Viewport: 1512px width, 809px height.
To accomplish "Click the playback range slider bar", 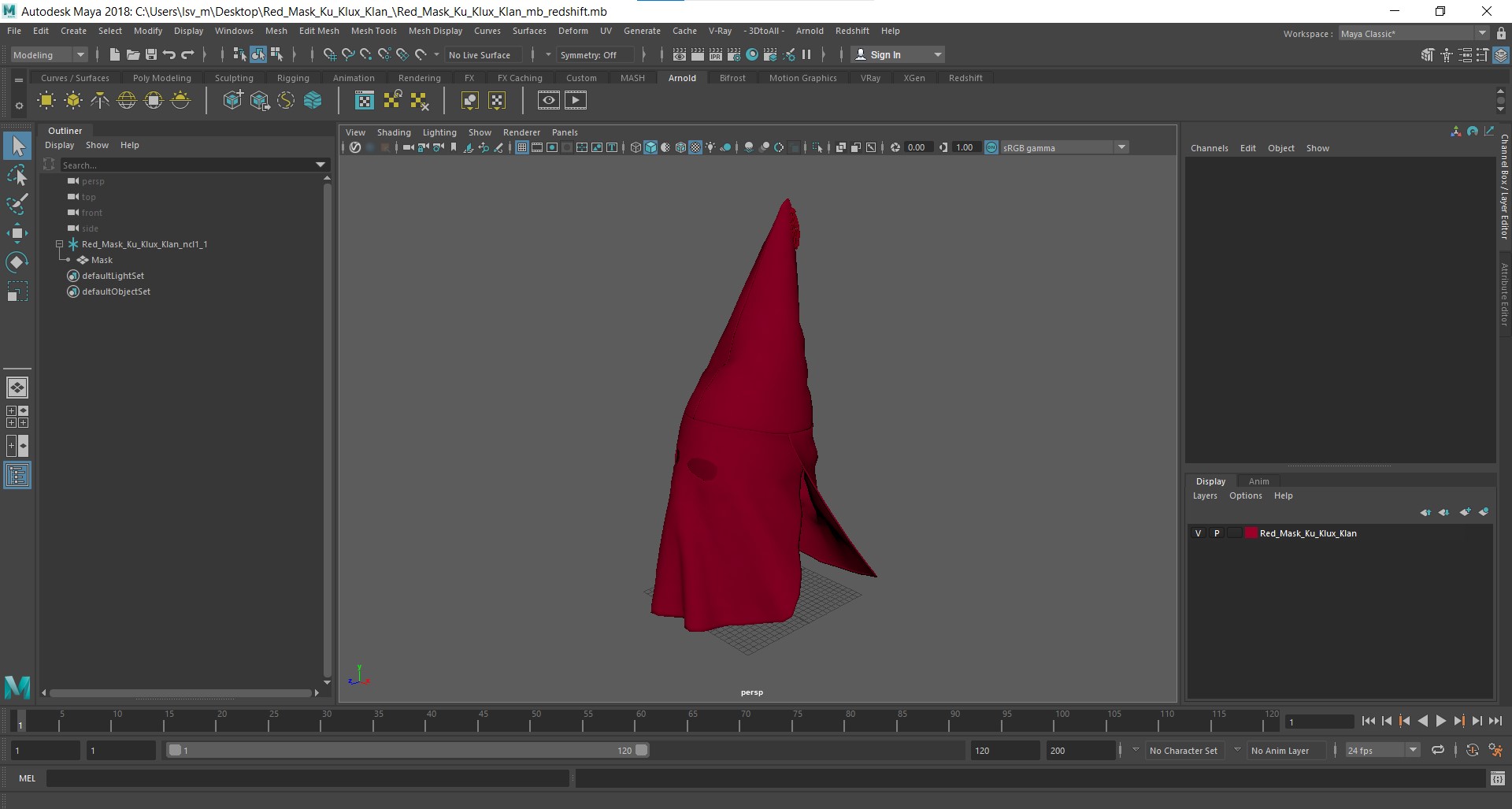I will pos(409,750).
